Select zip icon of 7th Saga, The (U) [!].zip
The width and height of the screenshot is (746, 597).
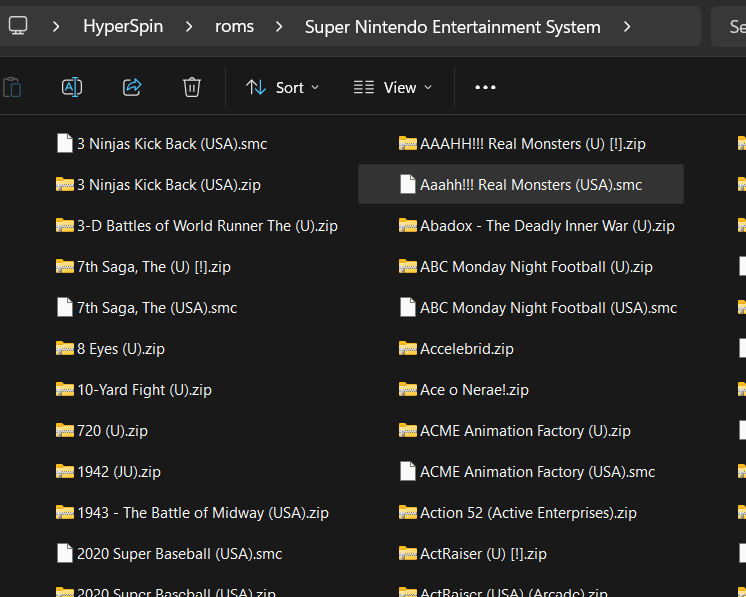coord(65,266)
